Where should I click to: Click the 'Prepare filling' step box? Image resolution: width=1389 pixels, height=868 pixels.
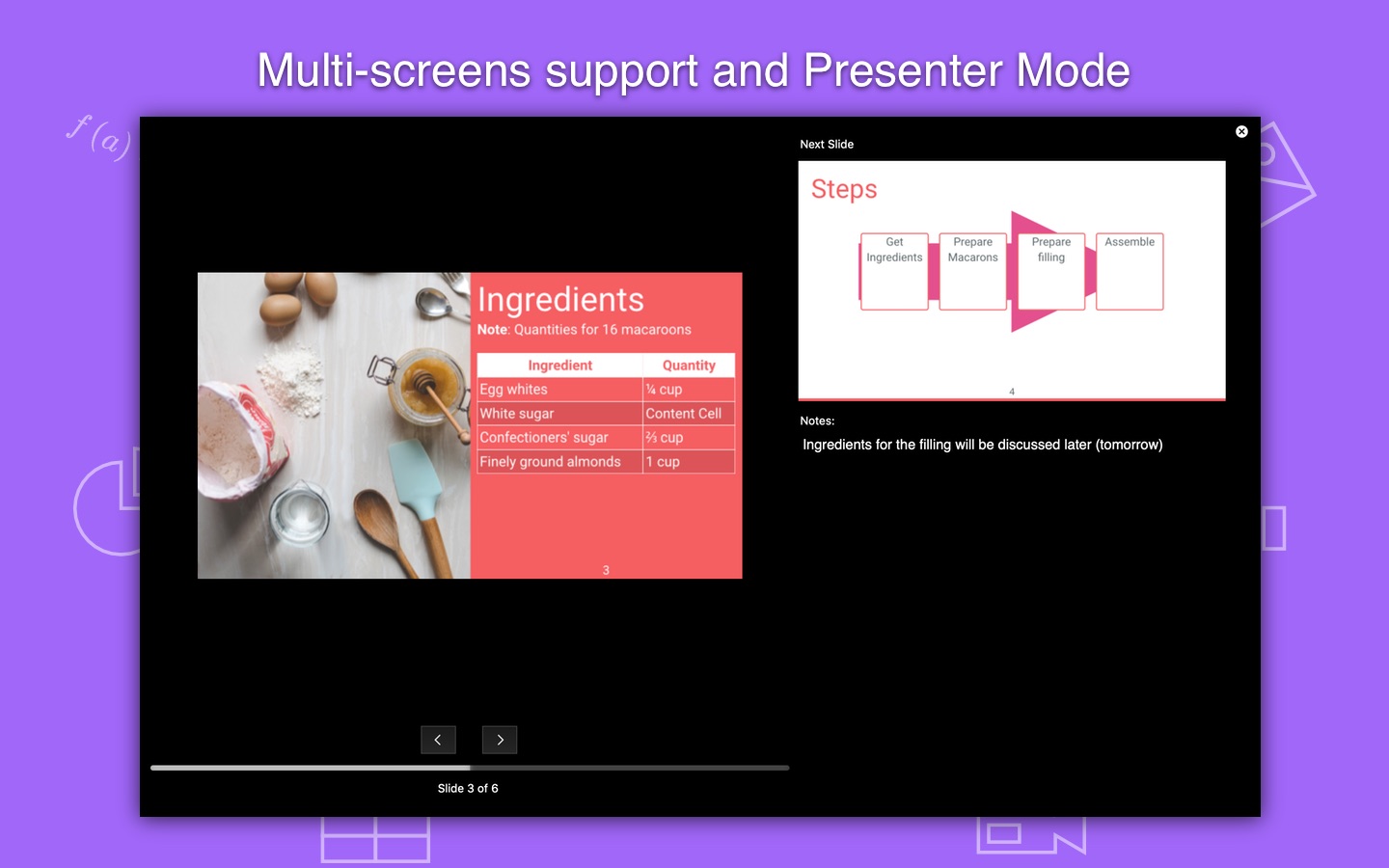pyautogui.click(x=1051, y=271)
